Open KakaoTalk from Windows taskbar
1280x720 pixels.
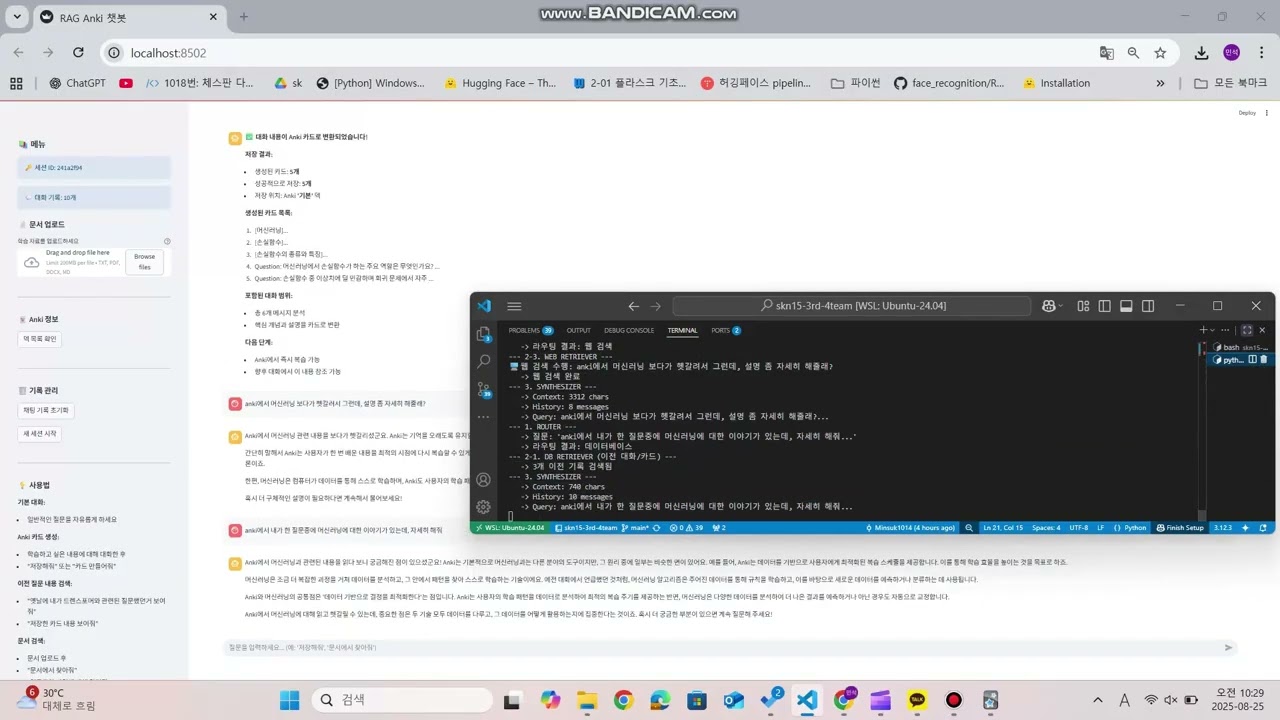[917, 700]
